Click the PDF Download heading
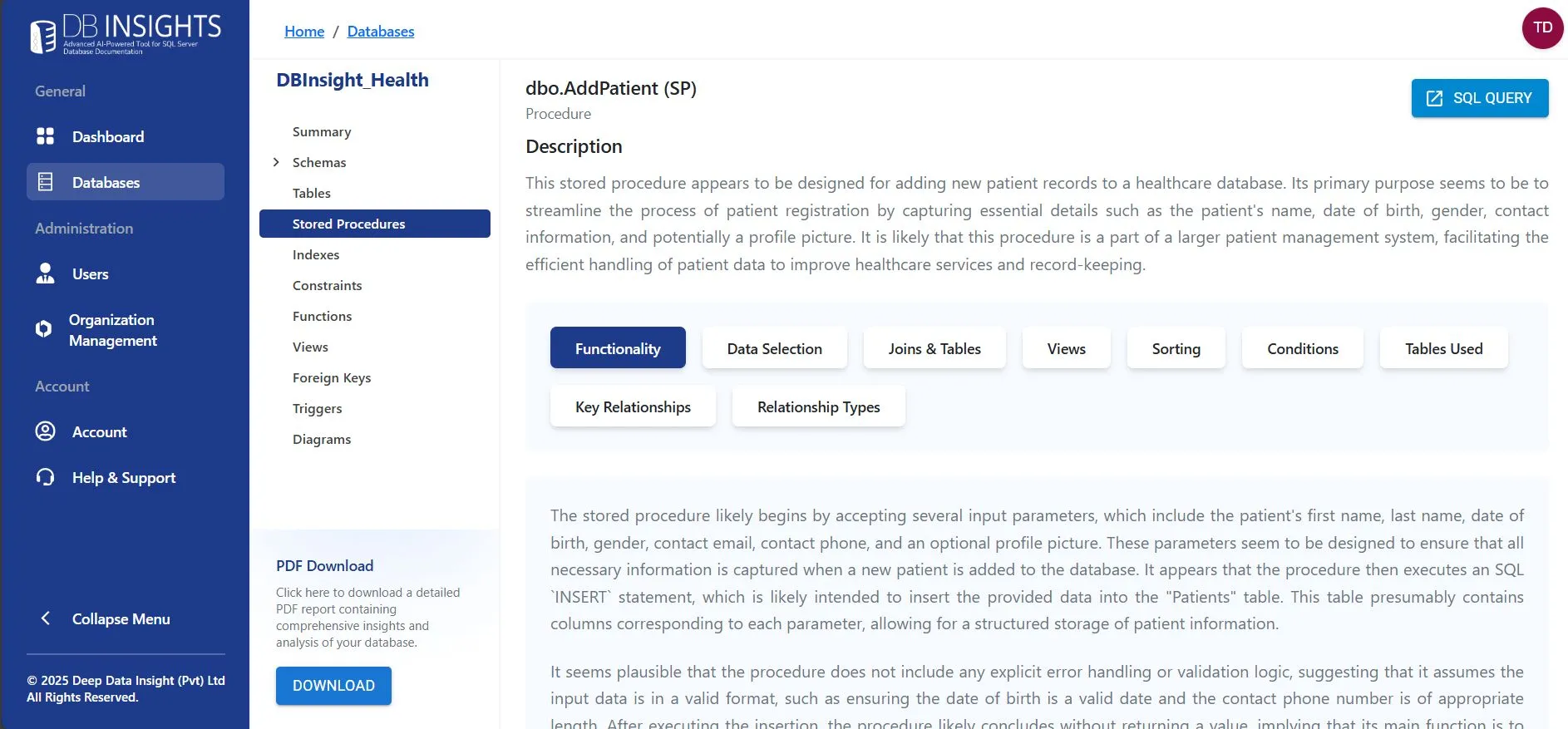 325,565
